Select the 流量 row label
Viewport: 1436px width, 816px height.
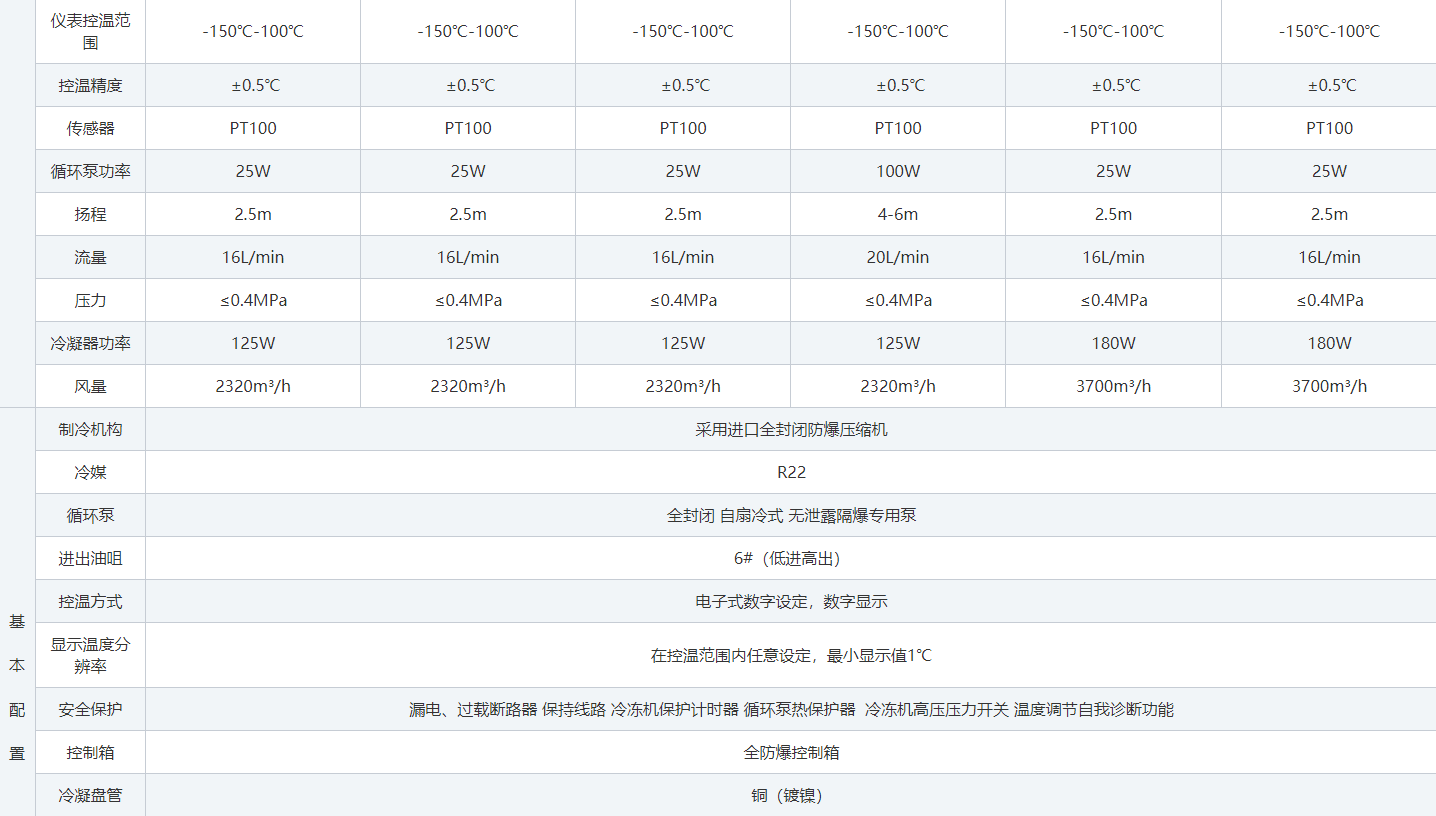(90, 257)
